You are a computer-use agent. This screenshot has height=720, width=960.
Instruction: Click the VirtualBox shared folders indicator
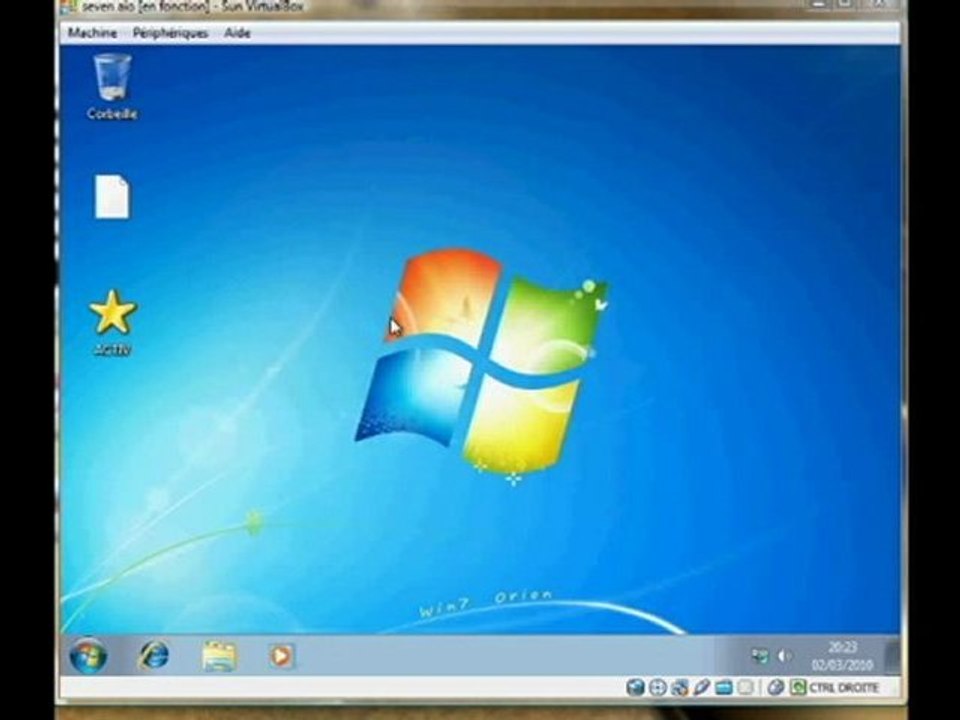(x=724, y=688)
